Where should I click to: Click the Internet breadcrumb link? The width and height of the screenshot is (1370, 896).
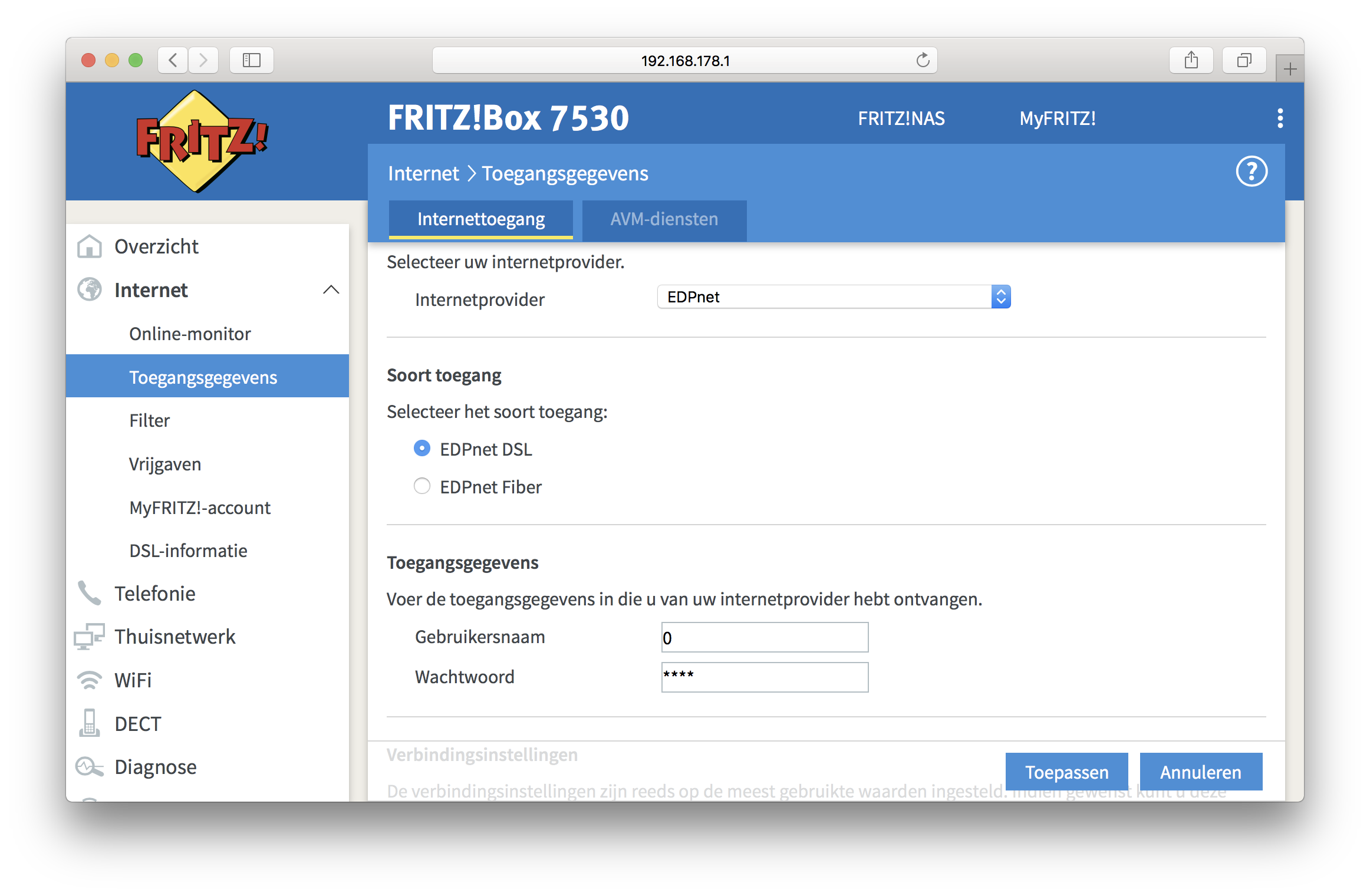[x=423, y=173]
